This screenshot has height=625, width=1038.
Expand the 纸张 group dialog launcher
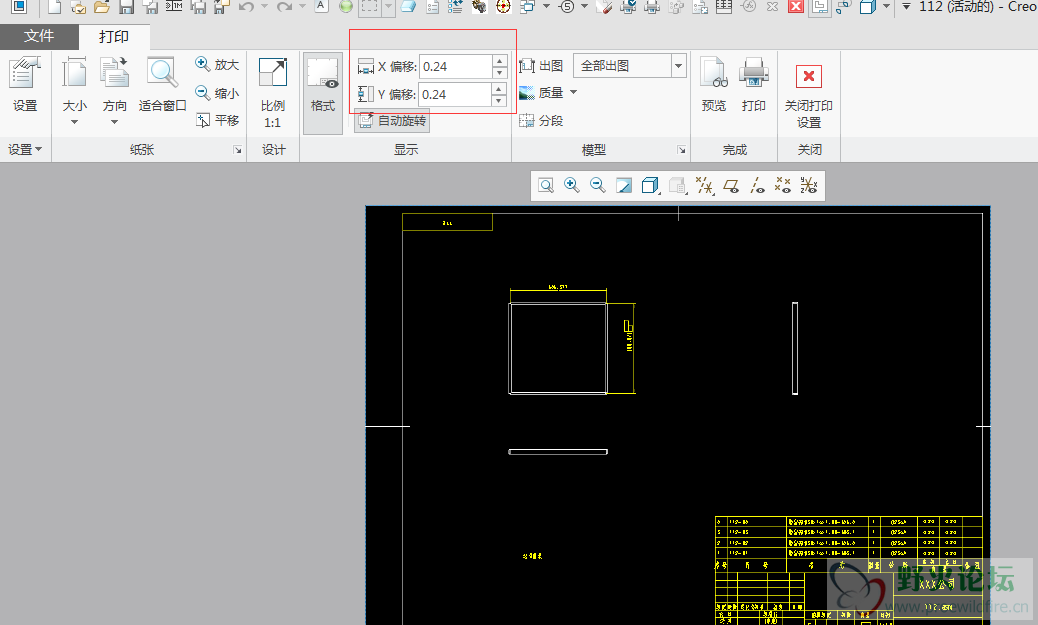click(238, 150)
